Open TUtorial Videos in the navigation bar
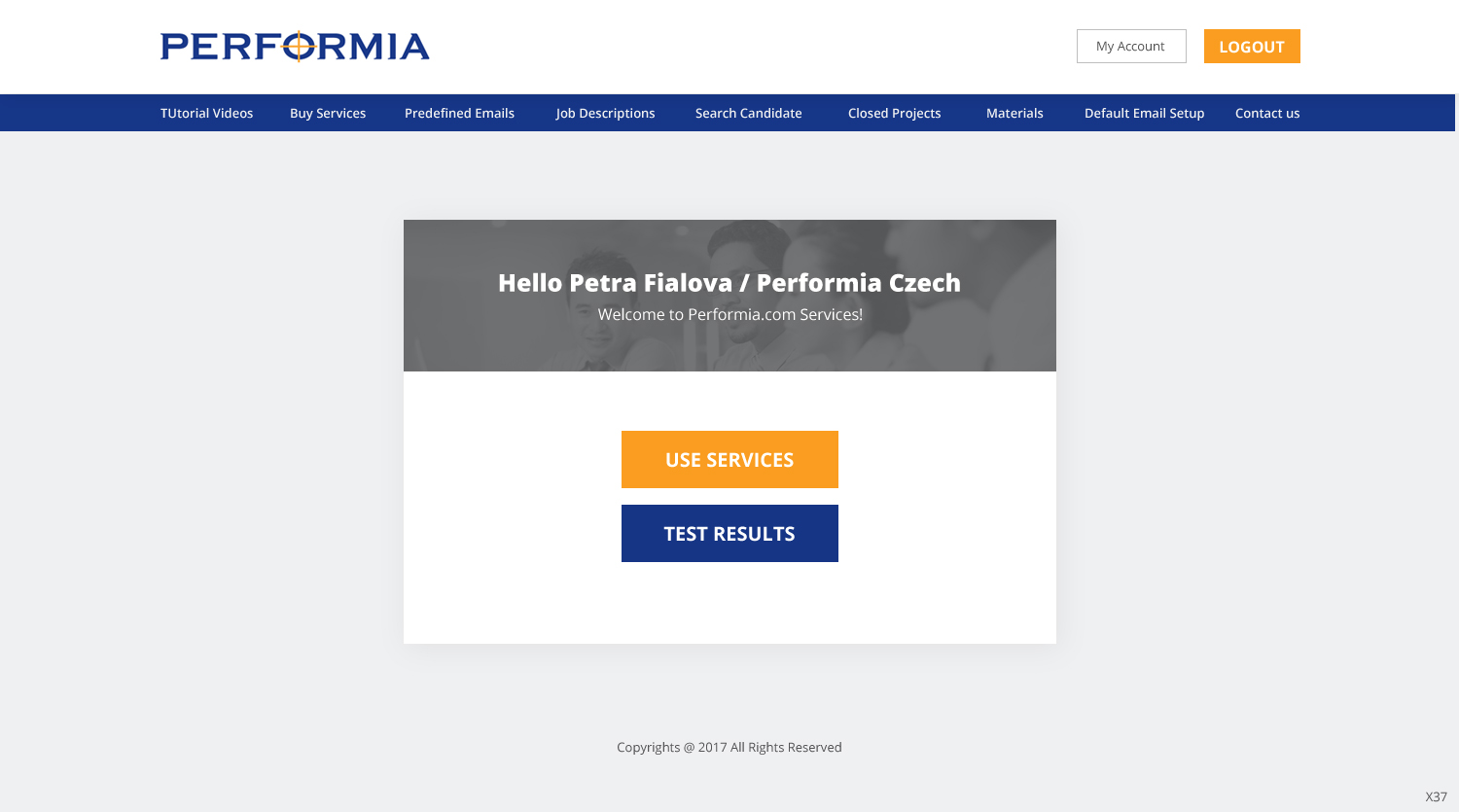This screenshot has height=812, width=1459. 206,113
